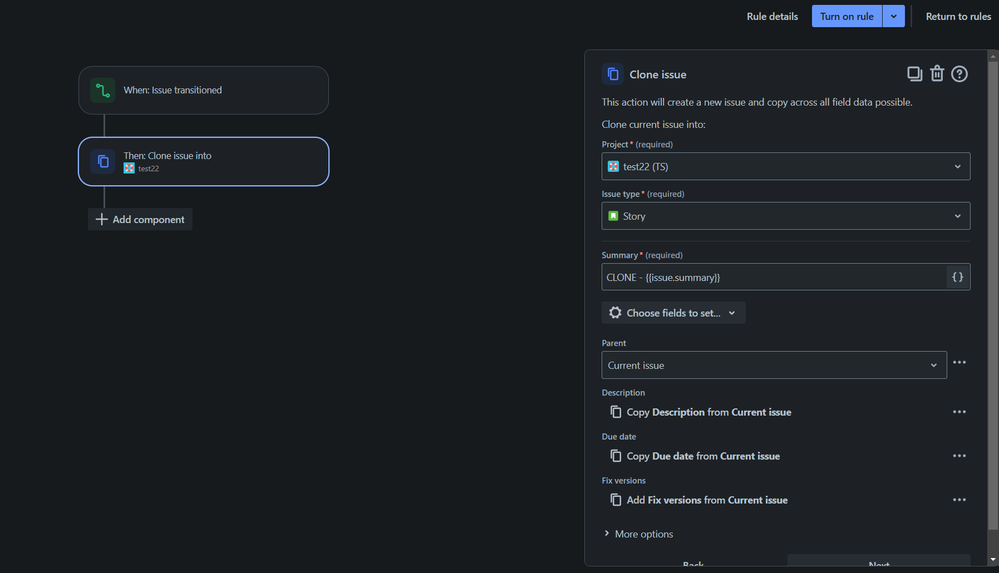This screenshot has width=999, height=573.
Task: Open Turn on rule dropdown arrow
Action: point(893,17)
